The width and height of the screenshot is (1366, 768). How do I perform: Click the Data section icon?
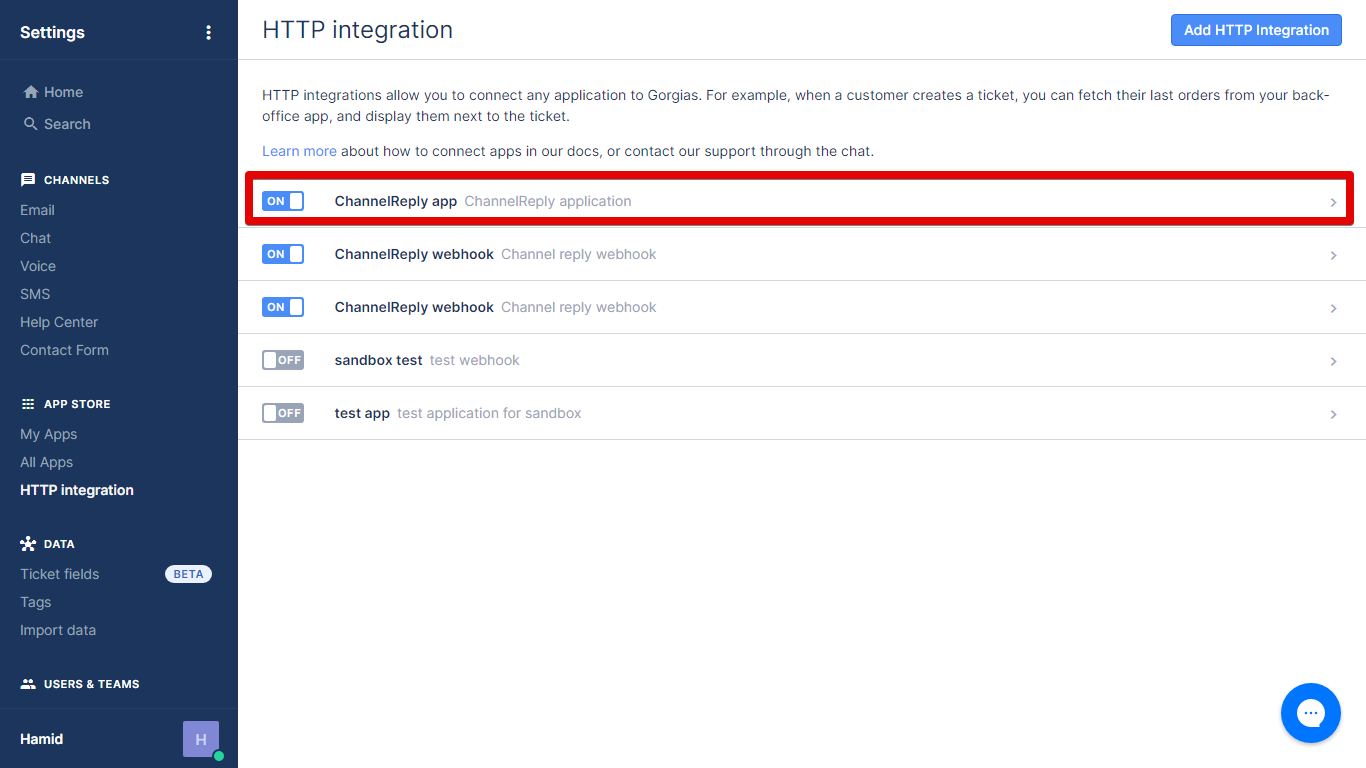pyautogui.click(x=28, y=544)
